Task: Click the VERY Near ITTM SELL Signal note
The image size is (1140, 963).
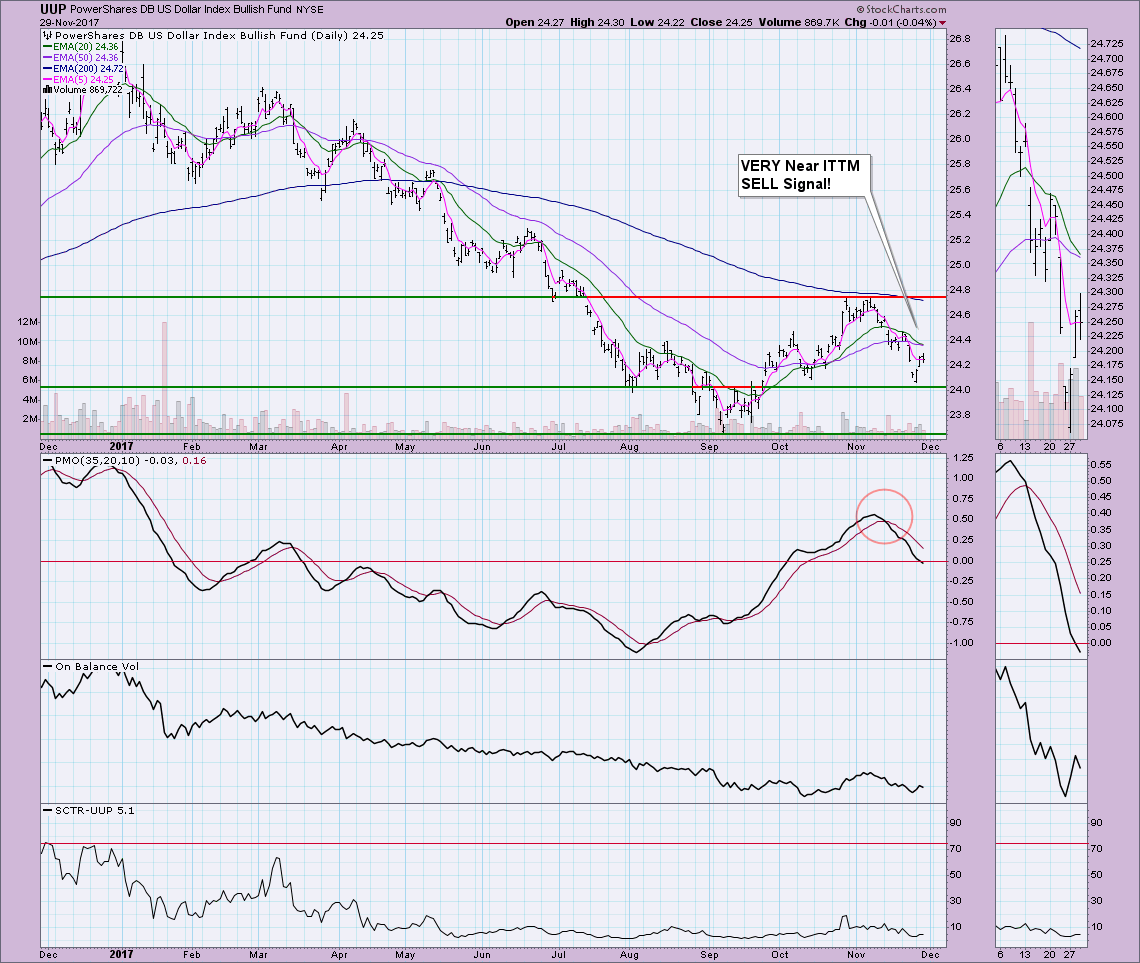Action: (x=804, y=175)
